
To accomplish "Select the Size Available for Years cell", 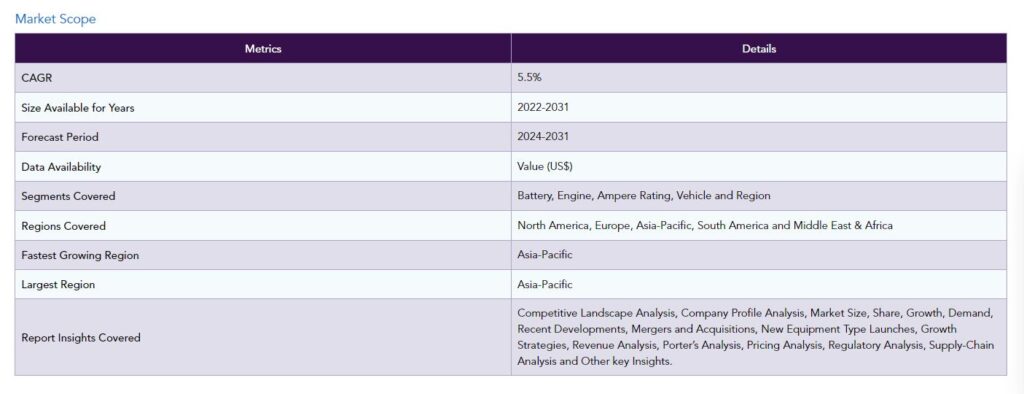I will pos(263,108).
